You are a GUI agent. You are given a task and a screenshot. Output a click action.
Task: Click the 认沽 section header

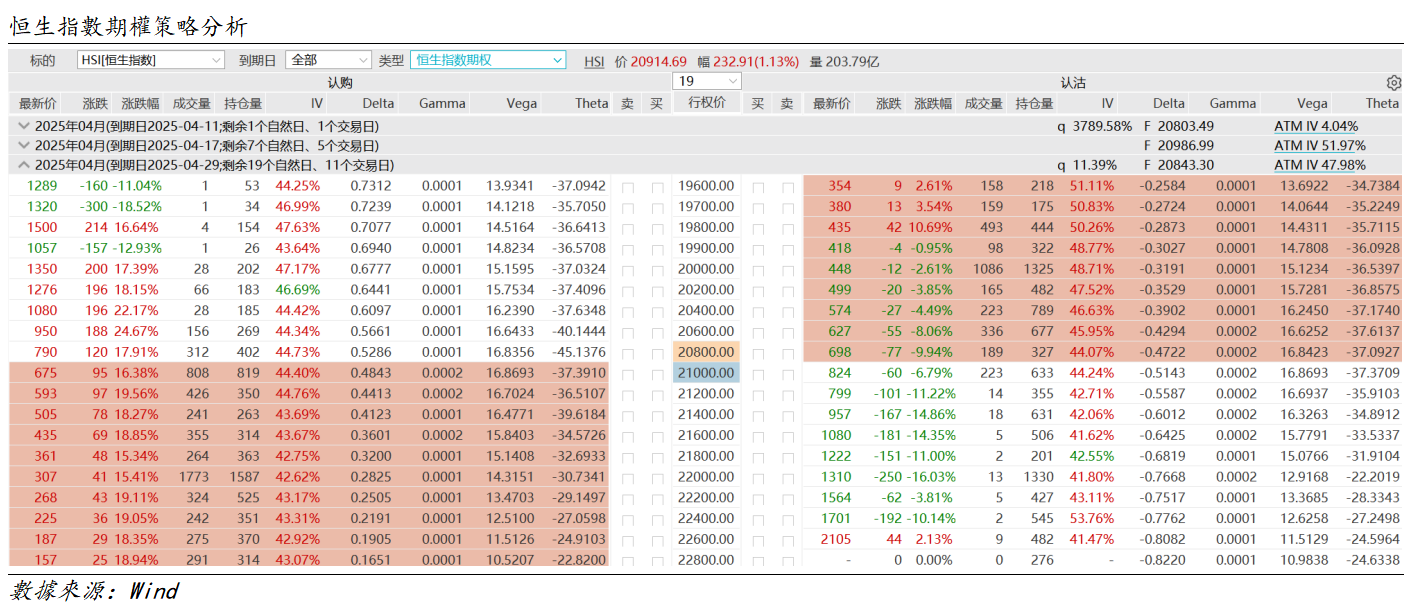[1073, 83]
